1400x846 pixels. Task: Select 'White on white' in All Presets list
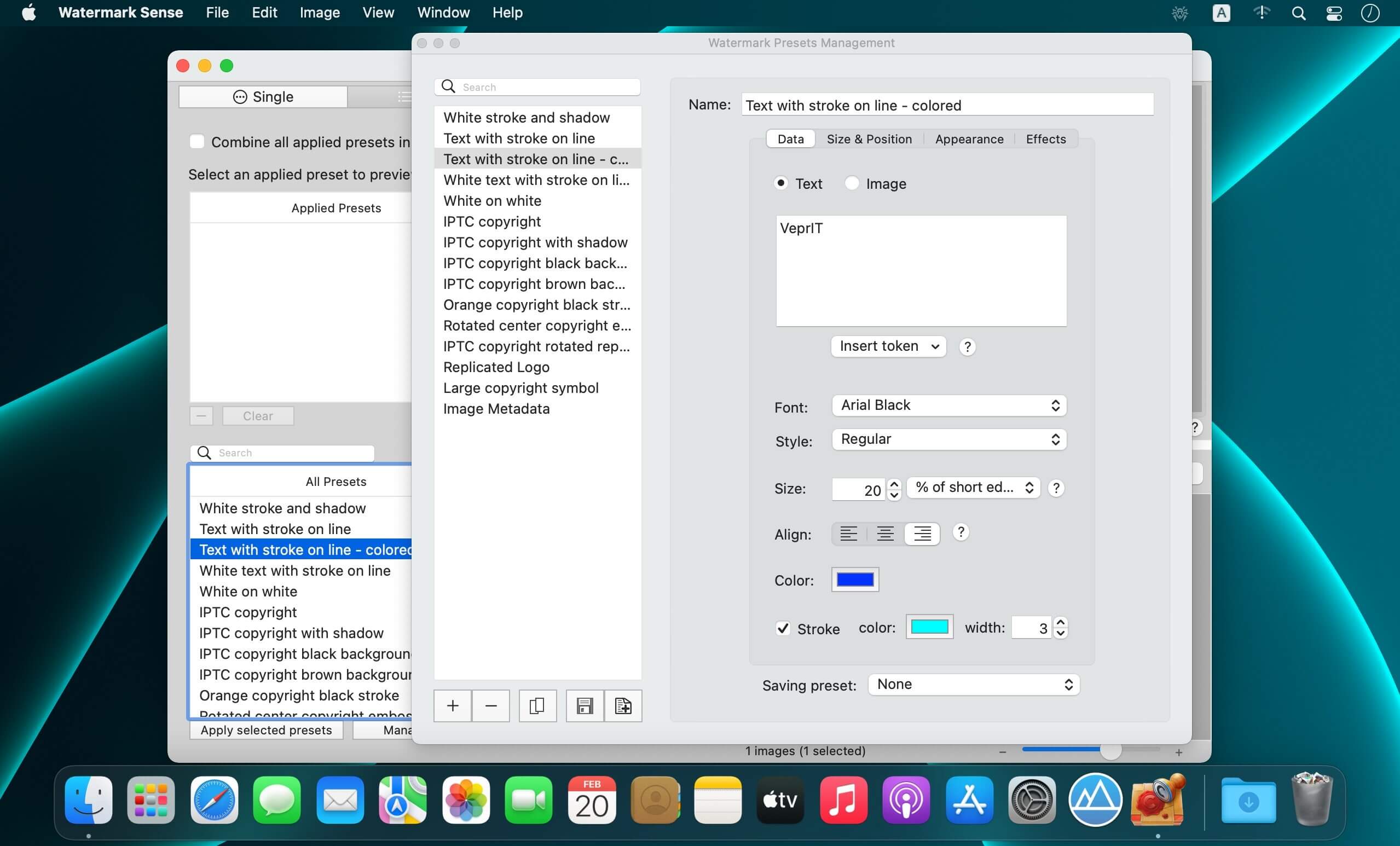coord(301,592)
